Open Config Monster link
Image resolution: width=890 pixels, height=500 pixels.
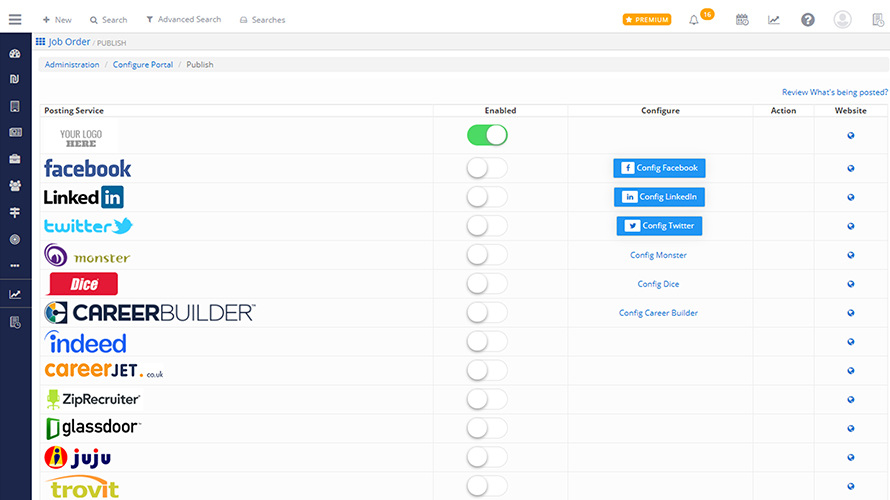coord(658,255)
